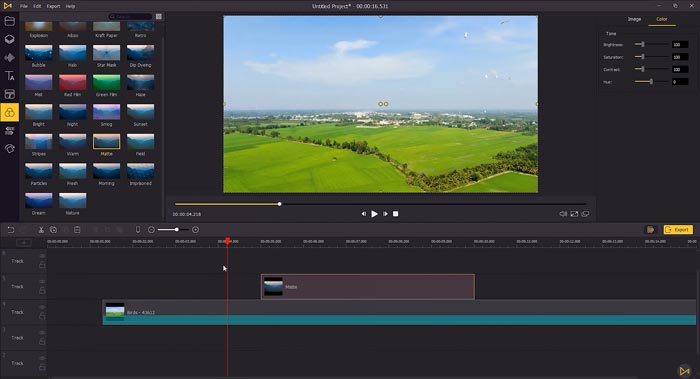
Task: Step back one frame in the player
Action: click(x=363, y=214)
